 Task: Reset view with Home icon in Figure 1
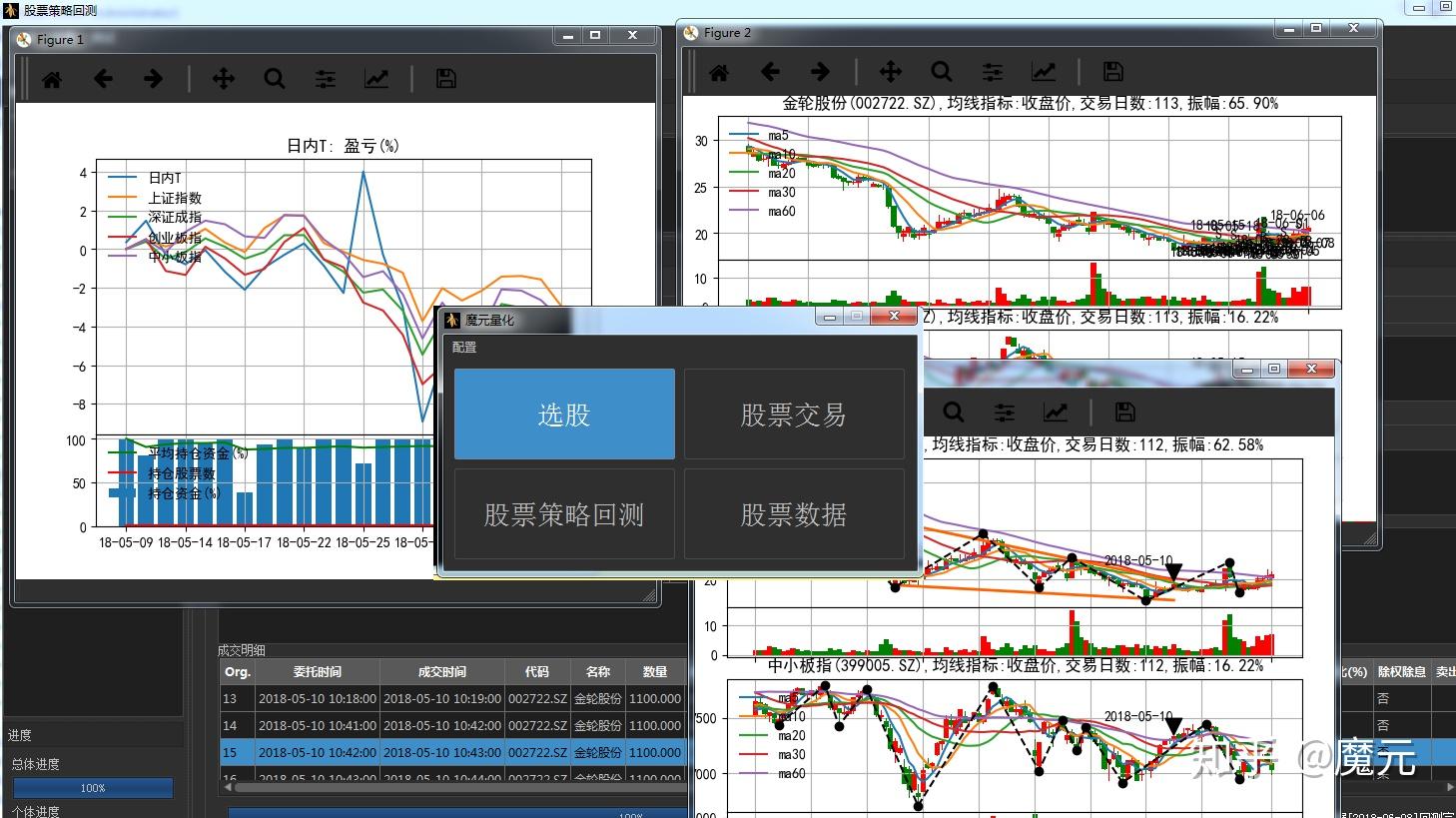coord(52,78)
